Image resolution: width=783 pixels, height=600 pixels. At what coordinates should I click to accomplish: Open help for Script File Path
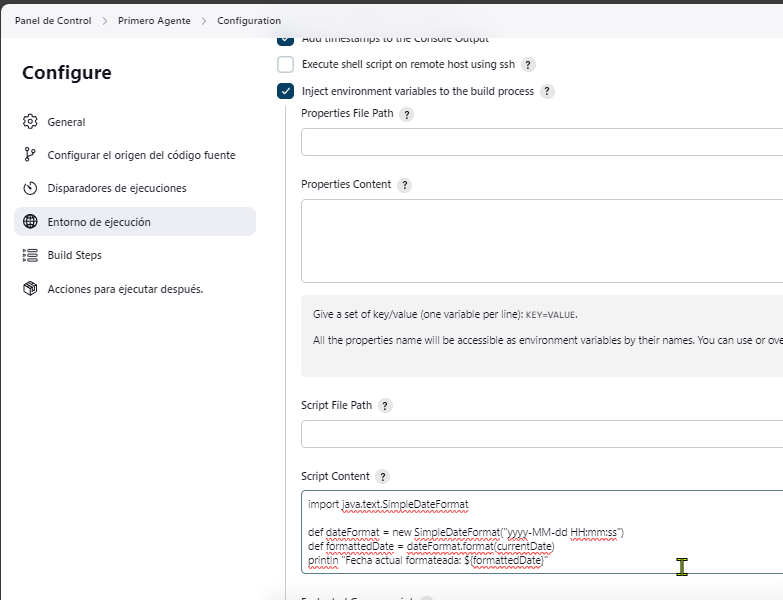[385, 406]
